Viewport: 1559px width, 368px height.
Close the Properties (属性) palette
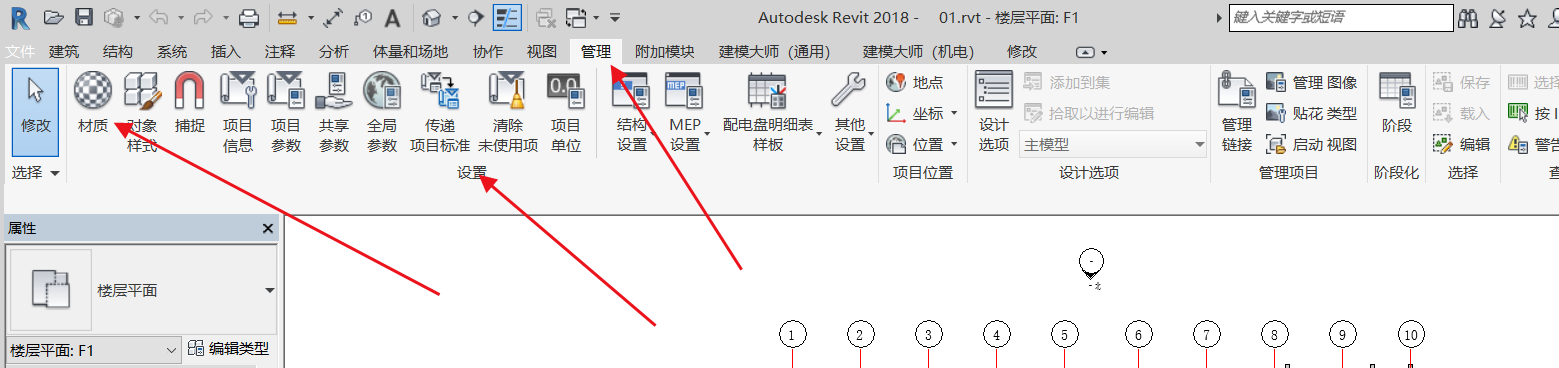pyautogui.click(x=267, y=229)
